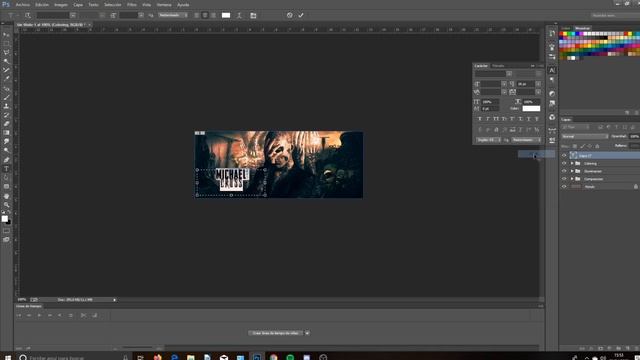Go to the first timeline frame
This screenshot has height=360, width=640.
19,315
